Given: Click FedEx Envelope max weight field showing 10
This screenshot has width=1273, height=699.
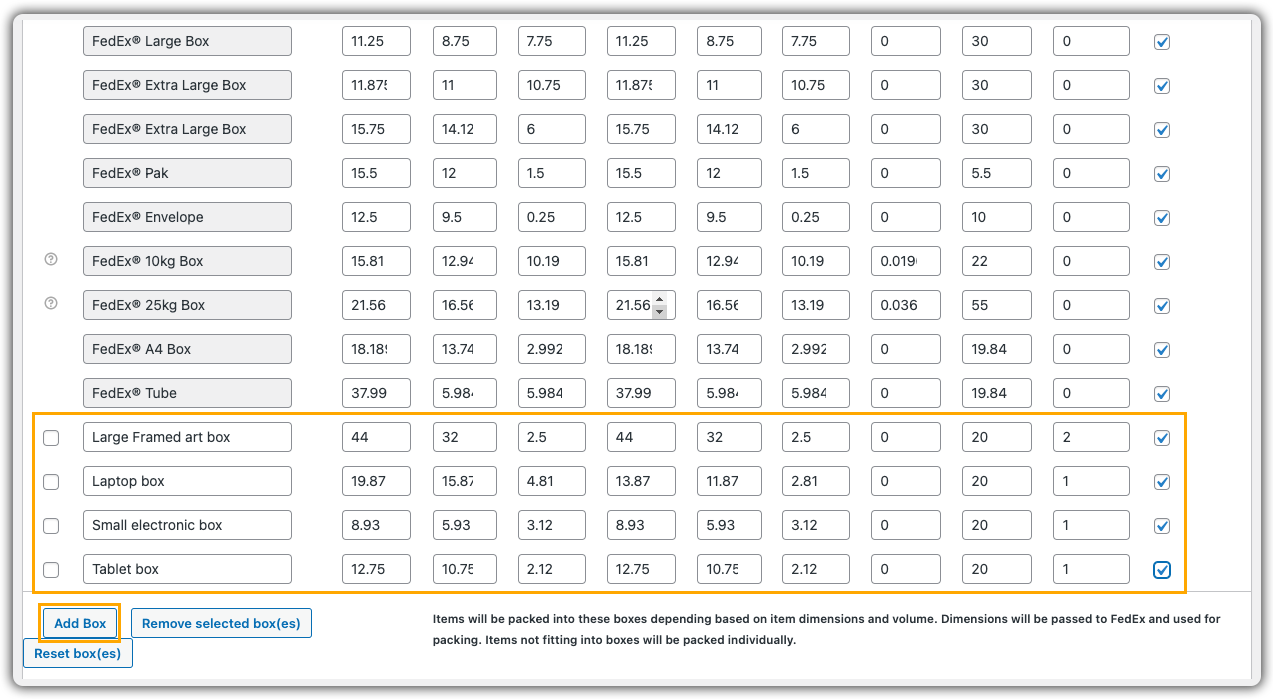Looking at the screenshot, I should (x=997, y=217).
